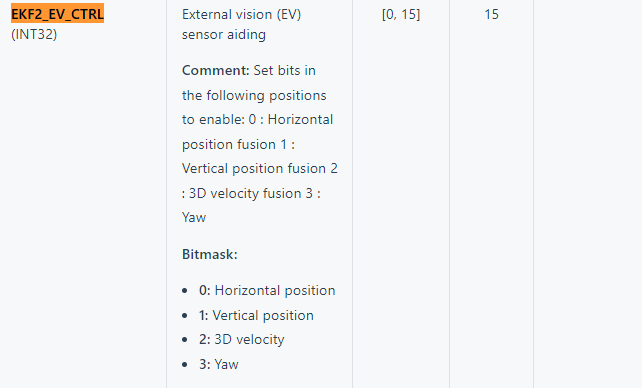
Task: Select the '3: Yaw' bitmask entry
Action: point(219,364)
